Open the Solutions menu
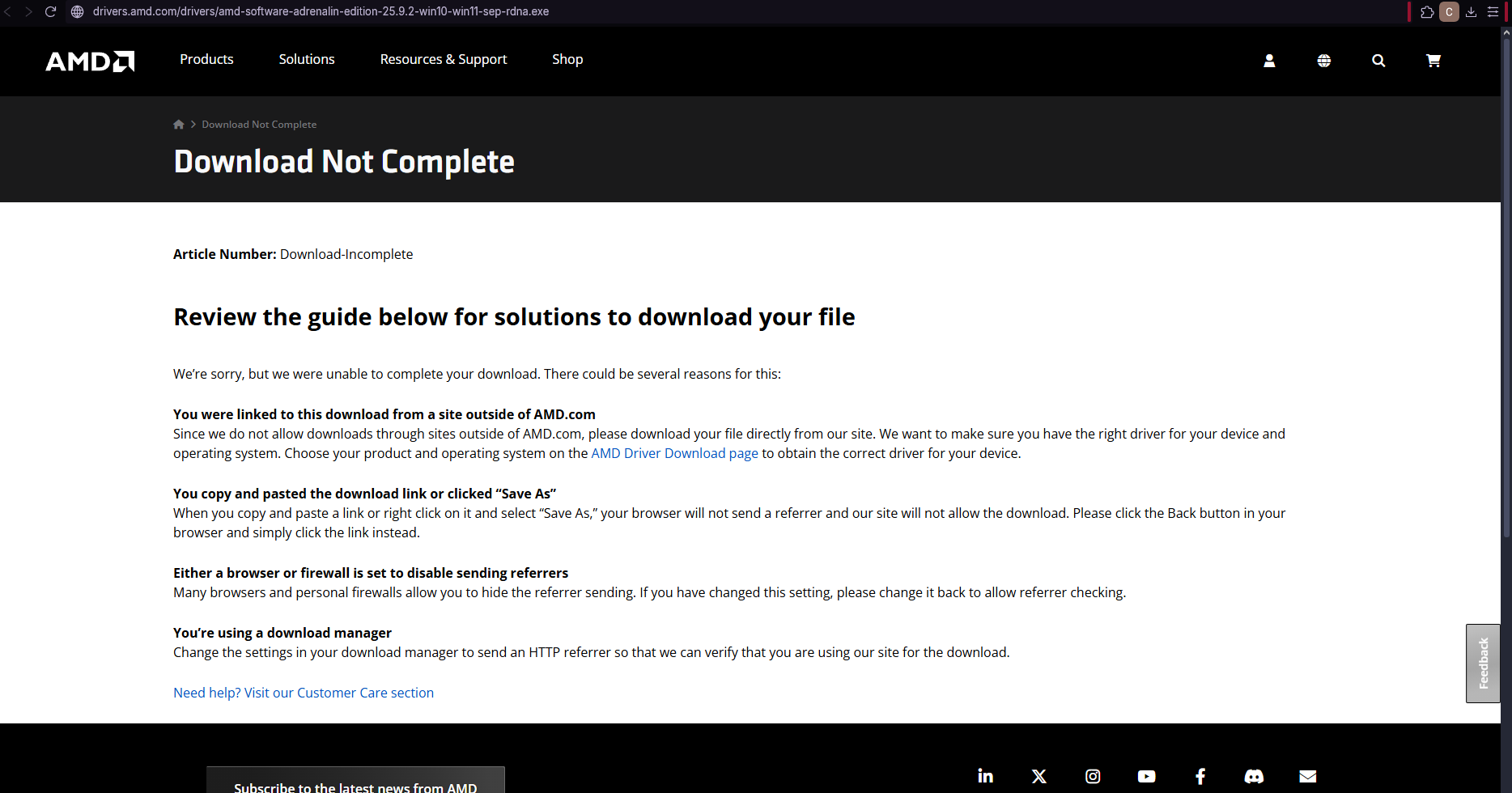This screenshot has height=793, width=1512. click(x=307, y=59)
